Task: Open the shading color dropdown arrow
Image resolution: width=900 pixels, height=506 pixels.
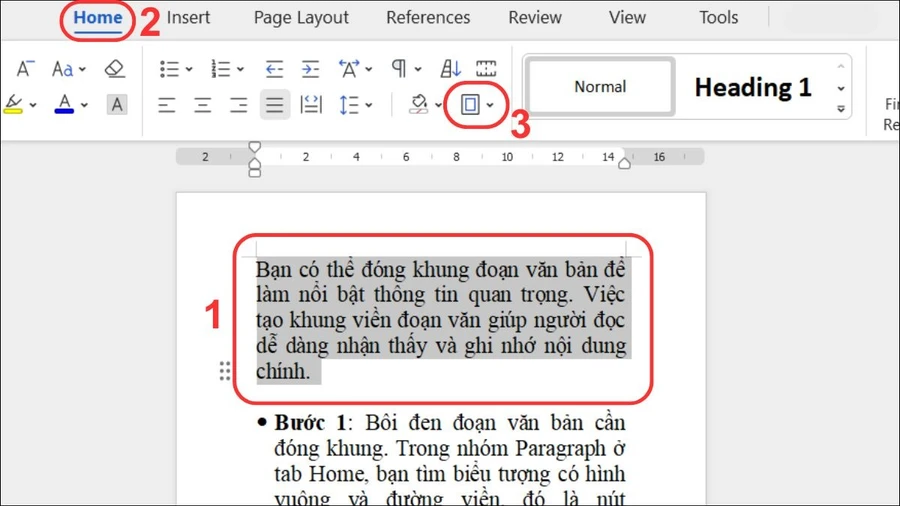Action: (x=439, y=105)
